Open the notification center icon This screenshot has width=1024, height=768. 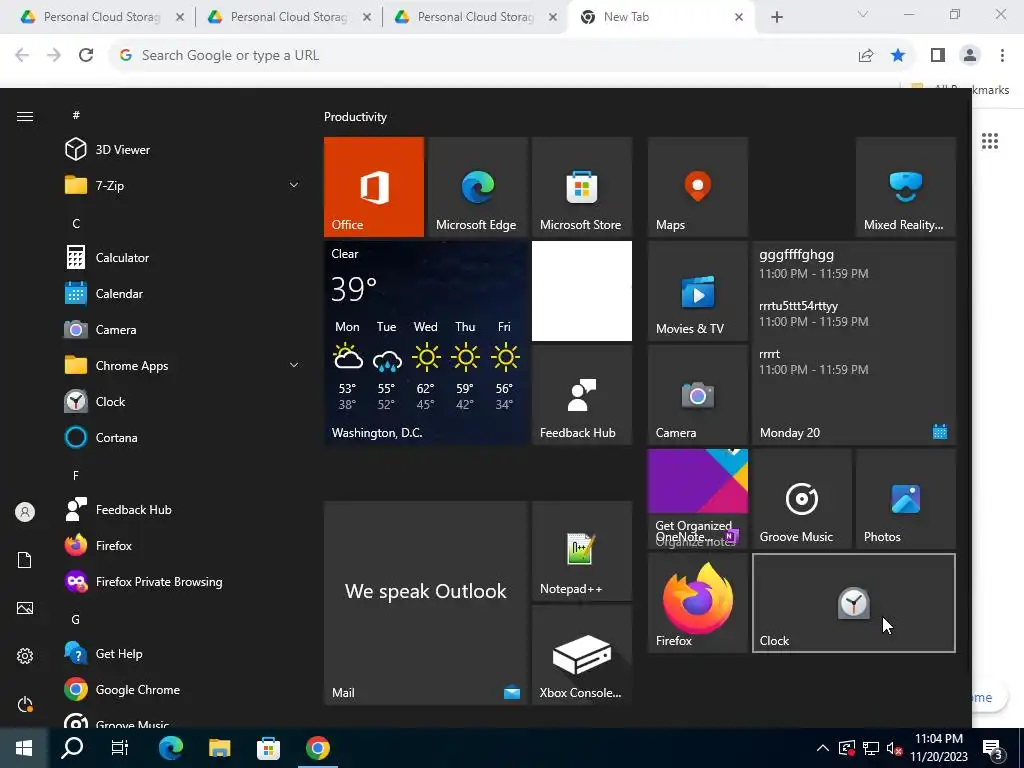(993, 748)
